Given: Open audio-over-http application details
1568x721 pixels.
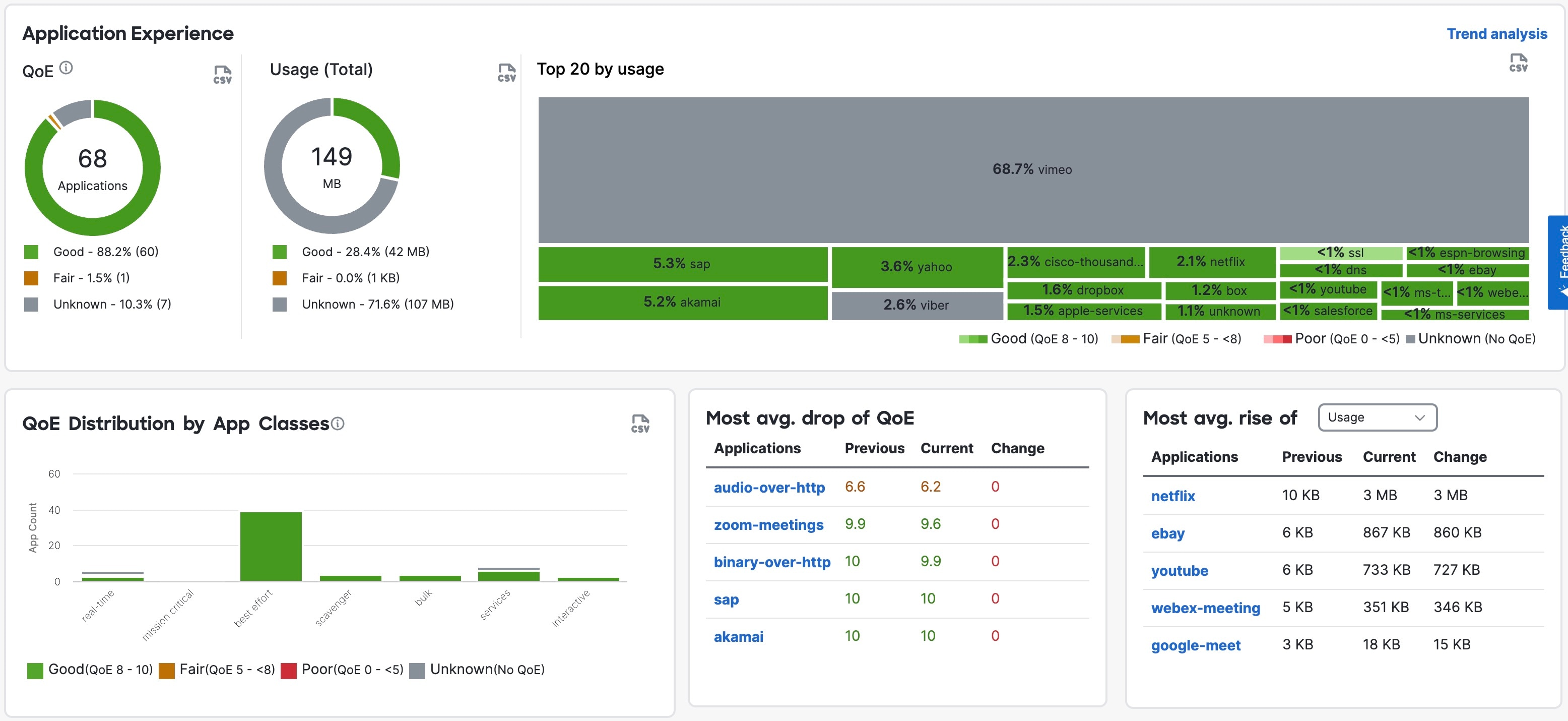Looking at the screenshot, I should click(769, 488).
